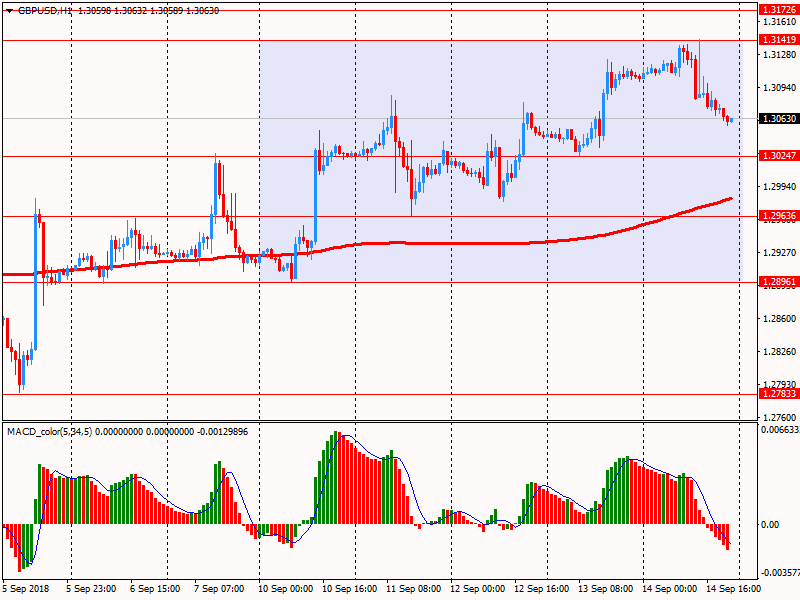Viewport: 800px width, 600px height.
Task: Click the 1.28260 price scale value
Action: (x=780, y=352)
